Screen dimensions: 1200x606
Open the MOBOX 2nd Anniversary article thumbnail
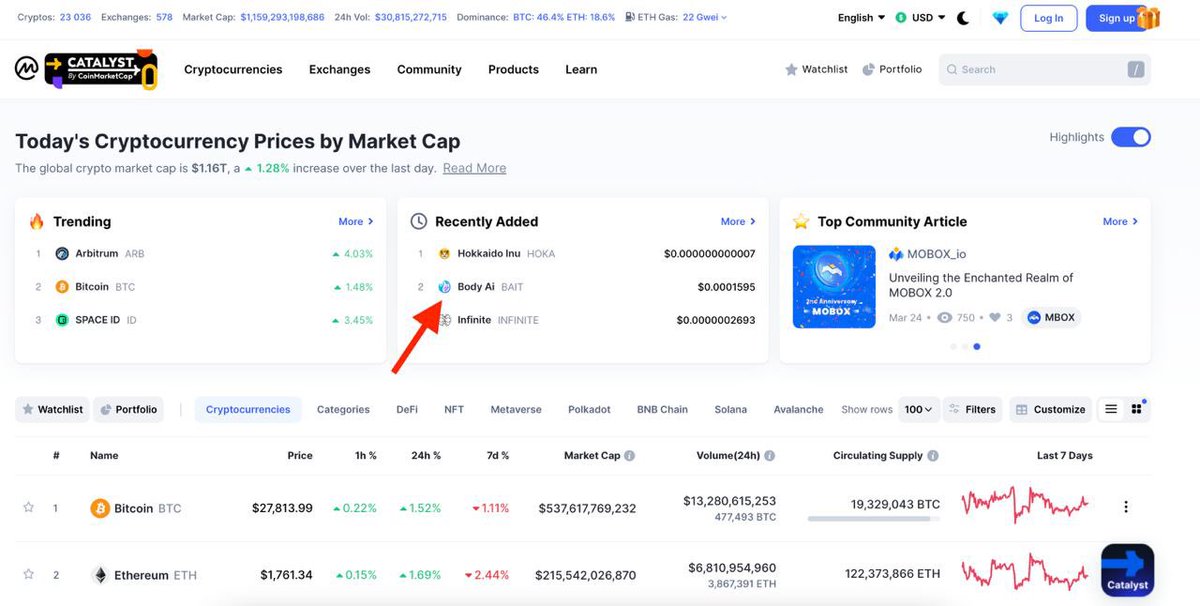click(834, 288)
